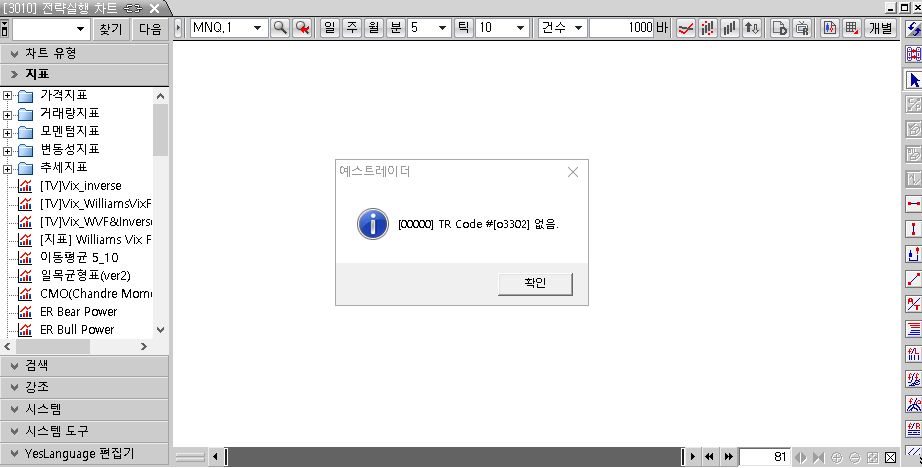Click the bar chart icon in top toolbar
This screenshot has width=922, height=468.
[730, 28]
